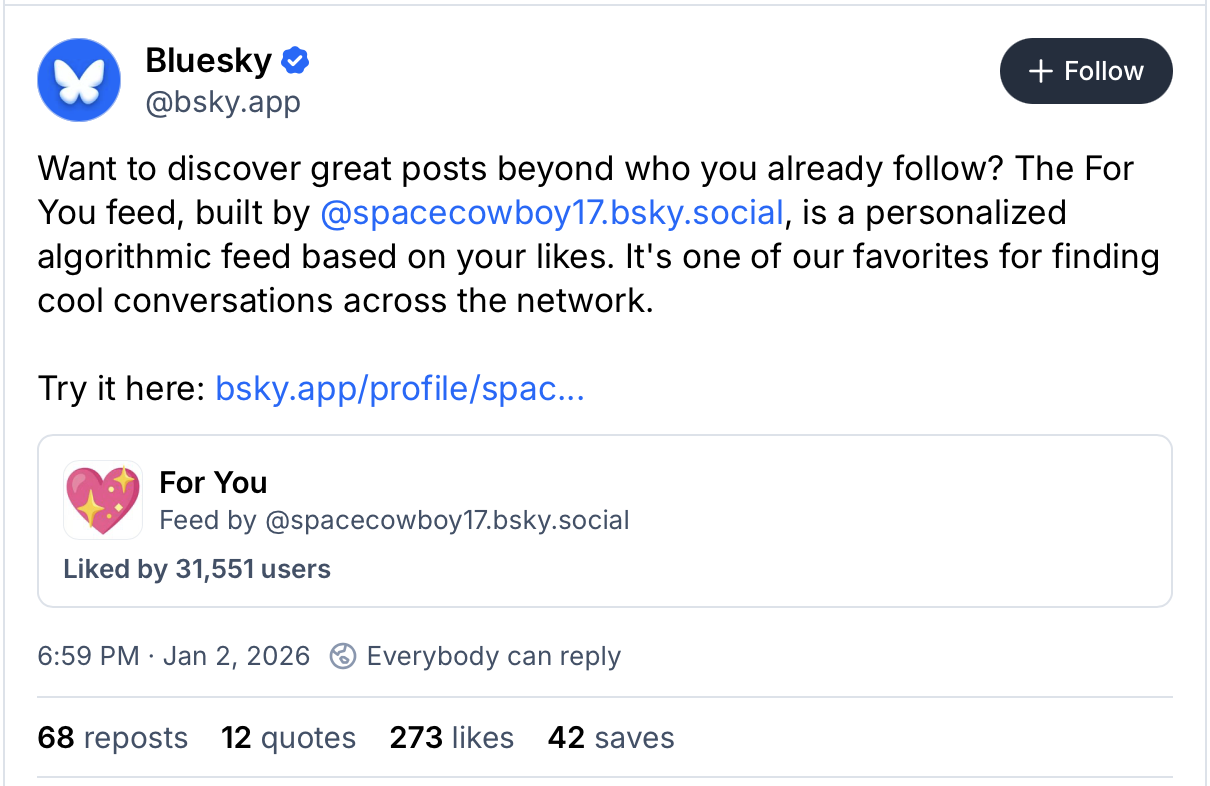Click the 42 saves count

610,738
